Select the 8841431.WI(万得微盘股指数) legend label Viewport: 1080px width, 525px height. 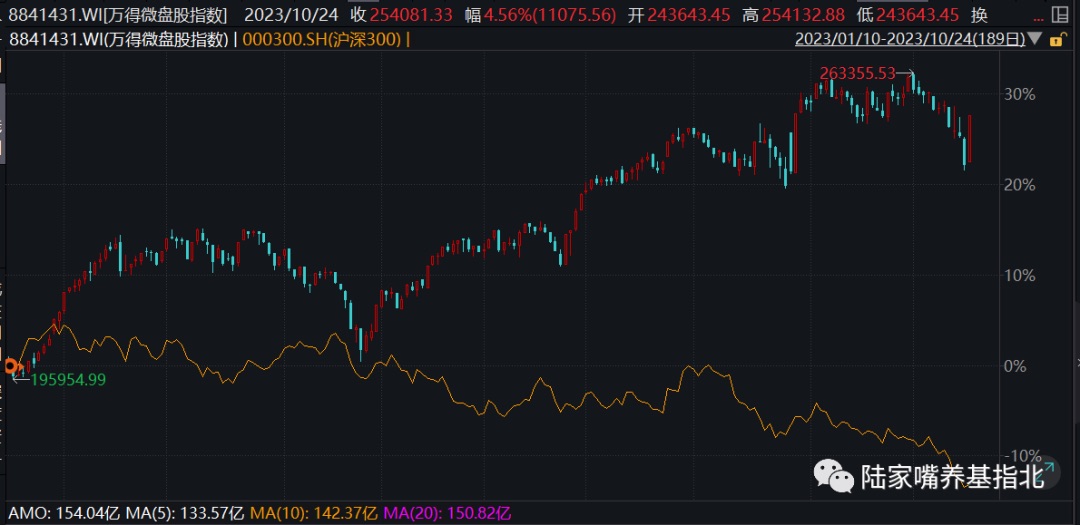point(119,40)
